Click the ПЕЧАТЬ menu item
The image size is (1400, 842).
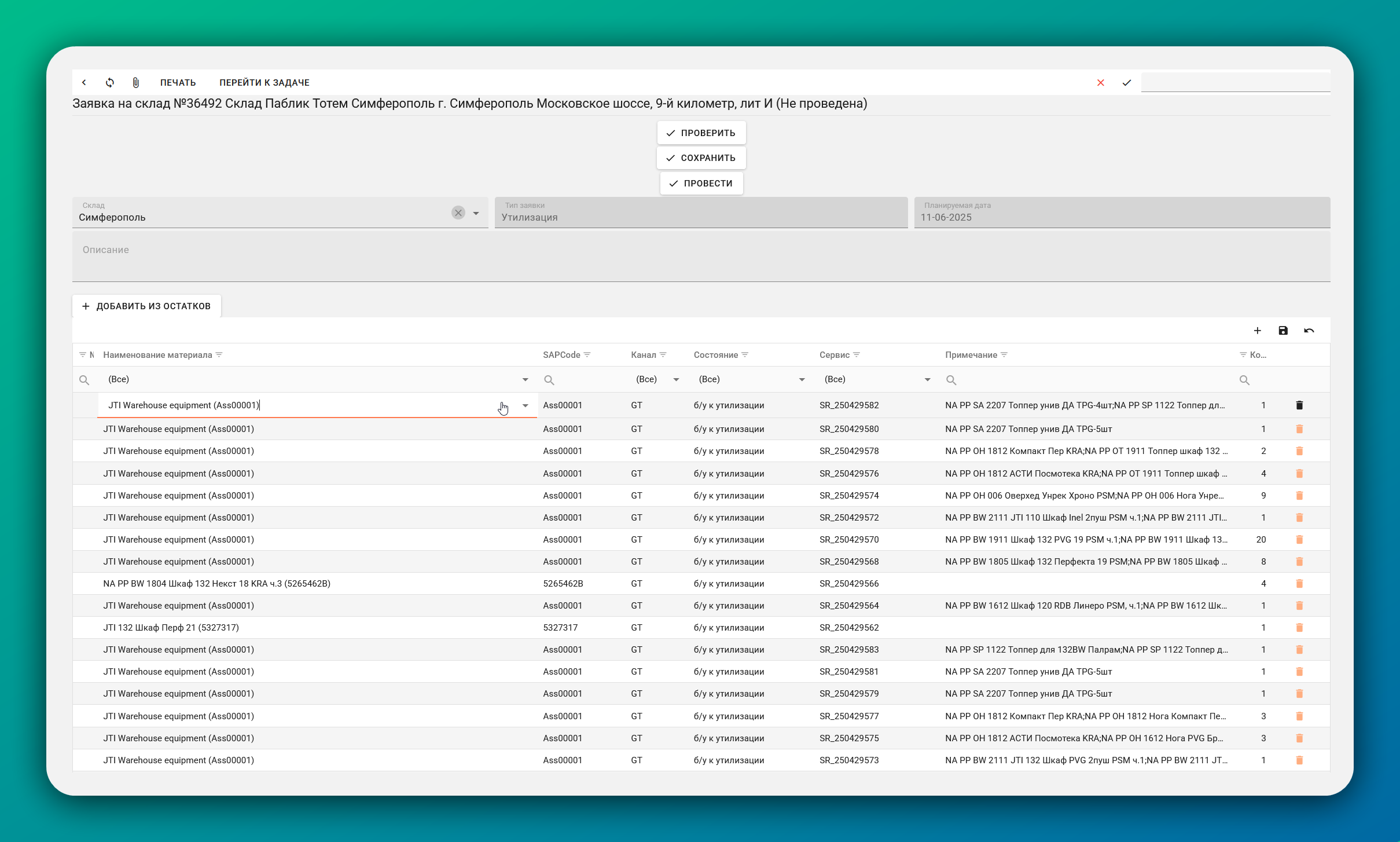178,83
